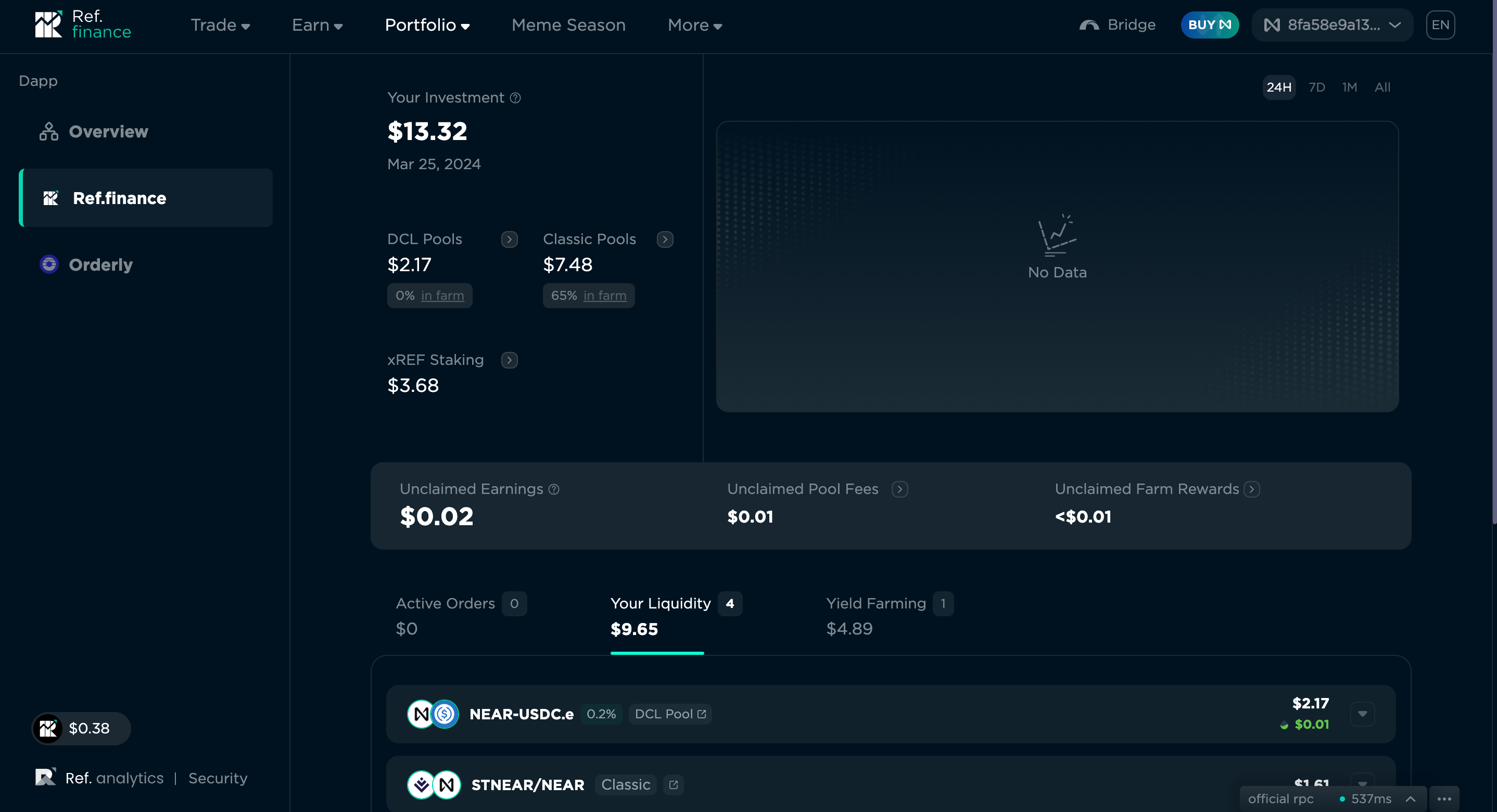Open the More dropdown menu
The image size is (1497, 812).
(x=695, y=25)
